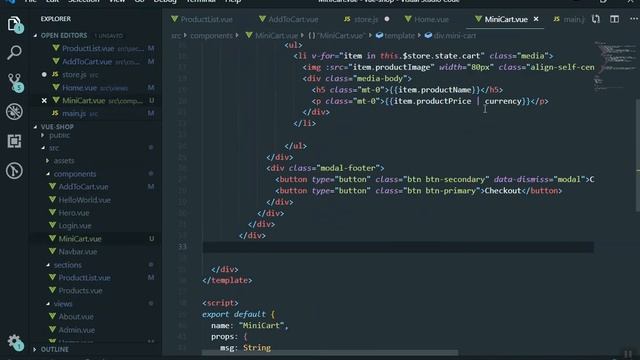The image size is (640, 360).
Task: Place cursor on the empty line 33
Action: (x=398, y=247)
